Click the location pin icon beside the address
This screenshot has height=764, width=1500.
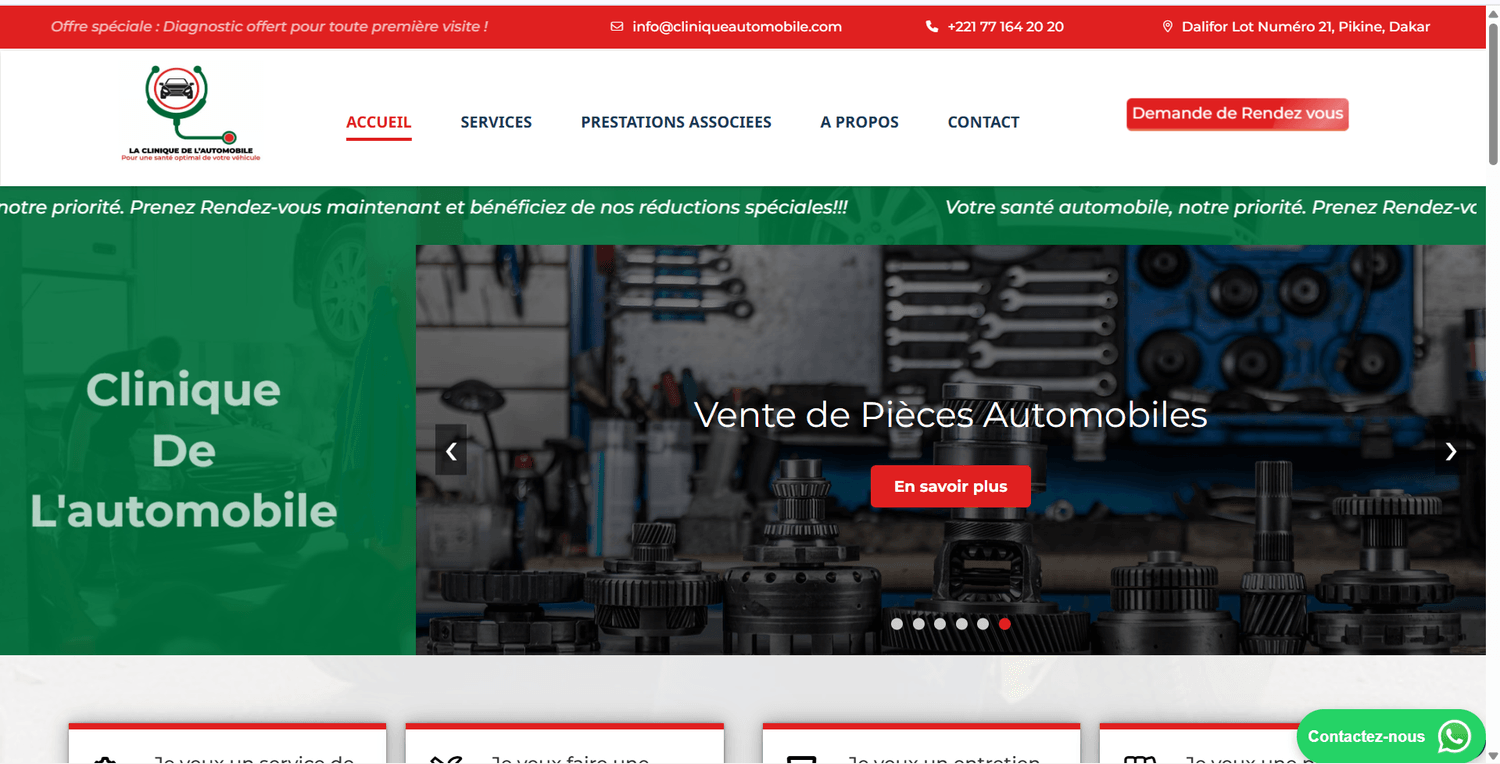coord(1167,27)
